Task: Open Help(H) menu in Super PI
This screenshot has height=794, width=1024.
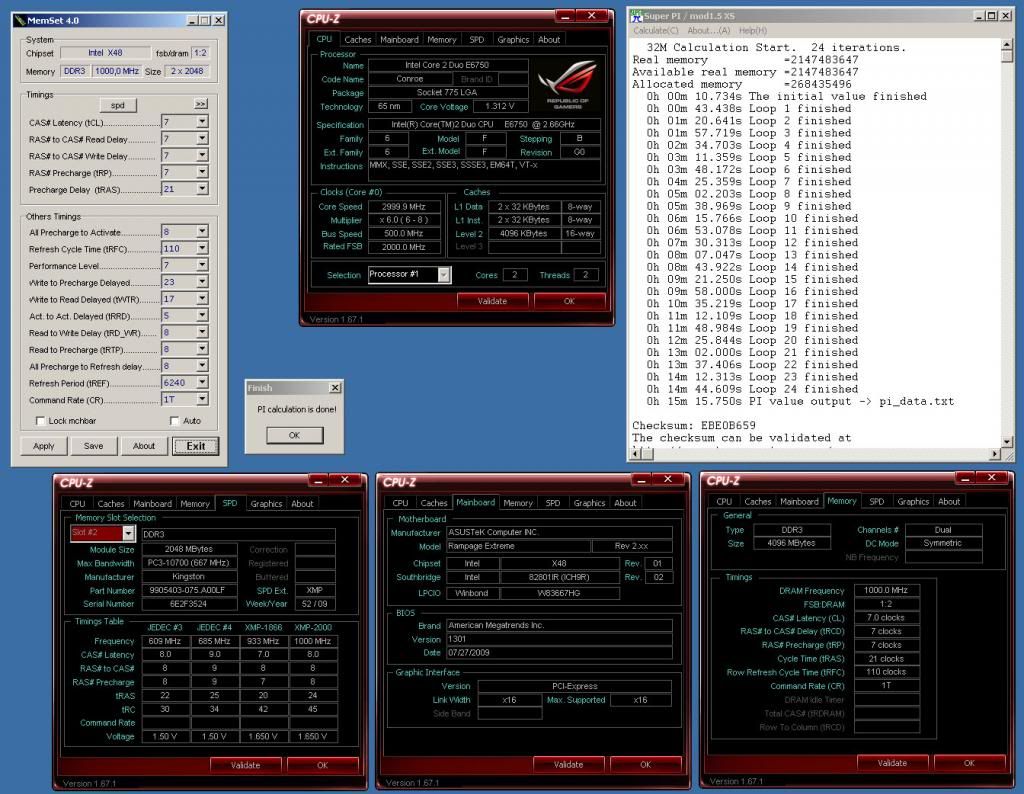Action: [753, 31]
